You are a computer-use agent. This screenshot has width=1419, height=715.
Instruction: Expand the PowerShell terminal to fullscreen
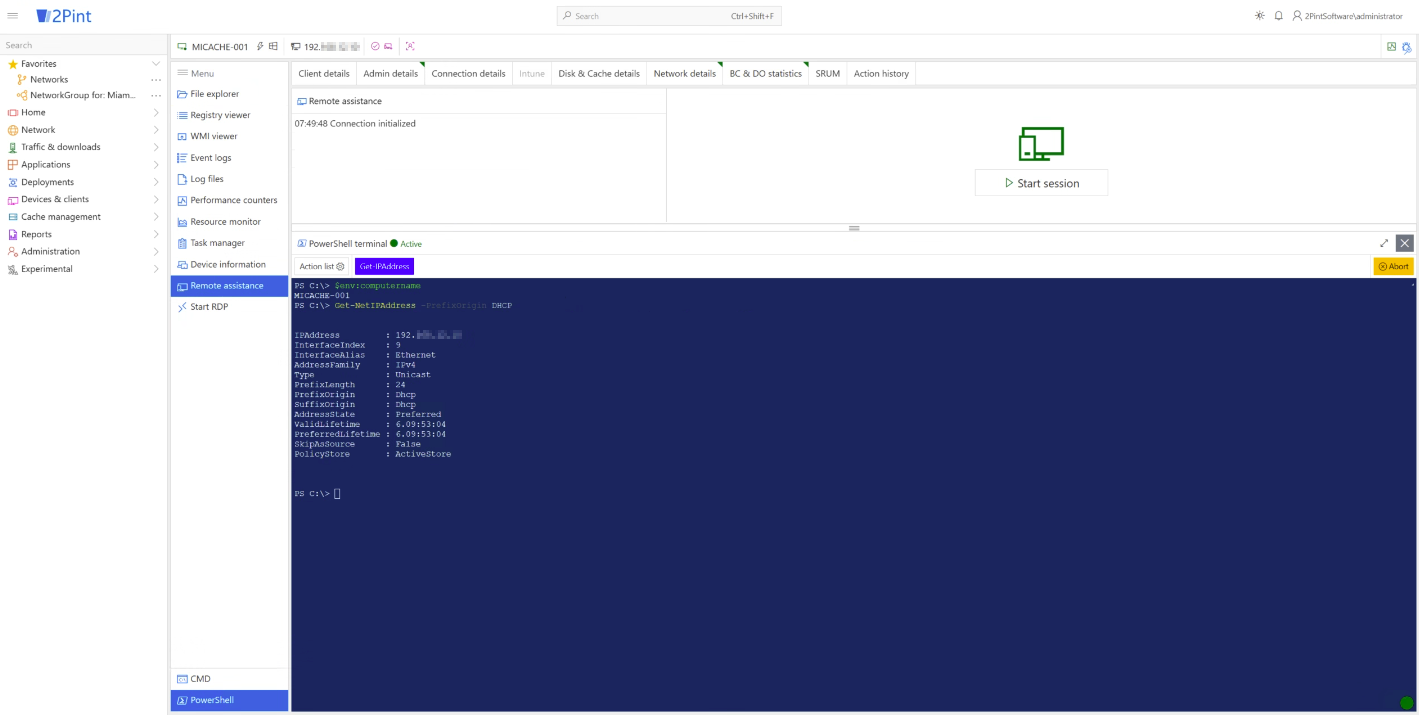point(1384,243)
